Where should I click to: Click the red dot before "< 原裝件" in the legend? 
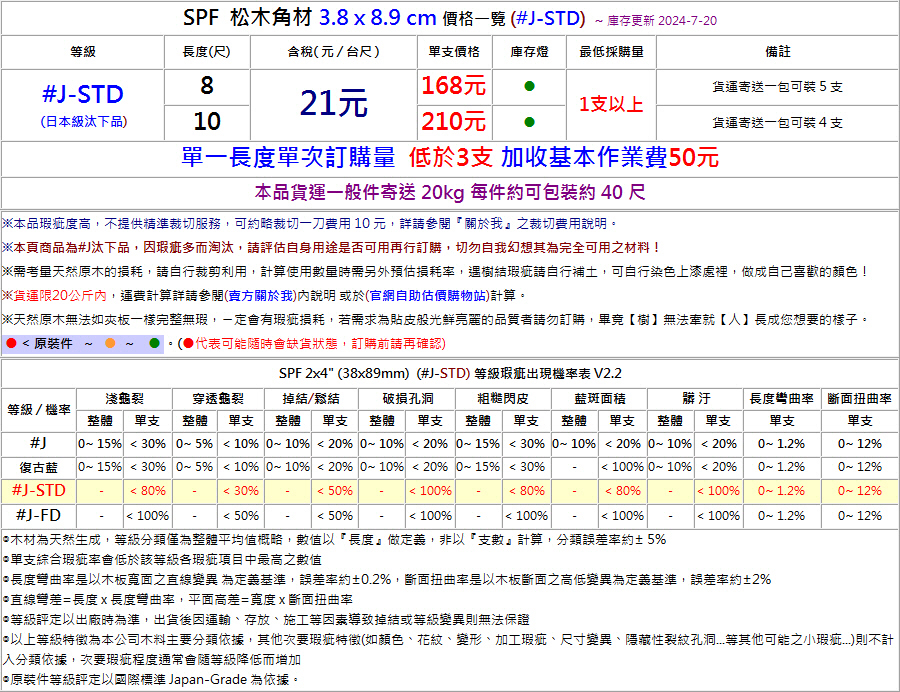click(x=11, y=343)
